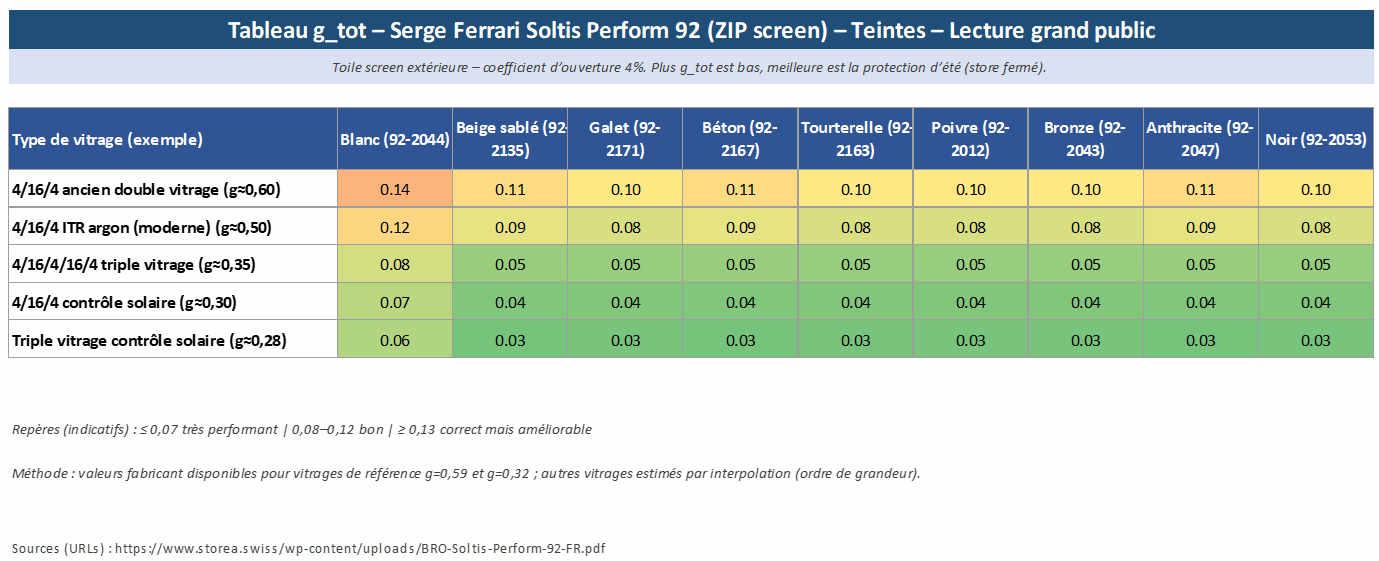Click the Poivre (92-2012) header cell
The height and width of the screenshot is (561, 1379).
click(970, 139)
